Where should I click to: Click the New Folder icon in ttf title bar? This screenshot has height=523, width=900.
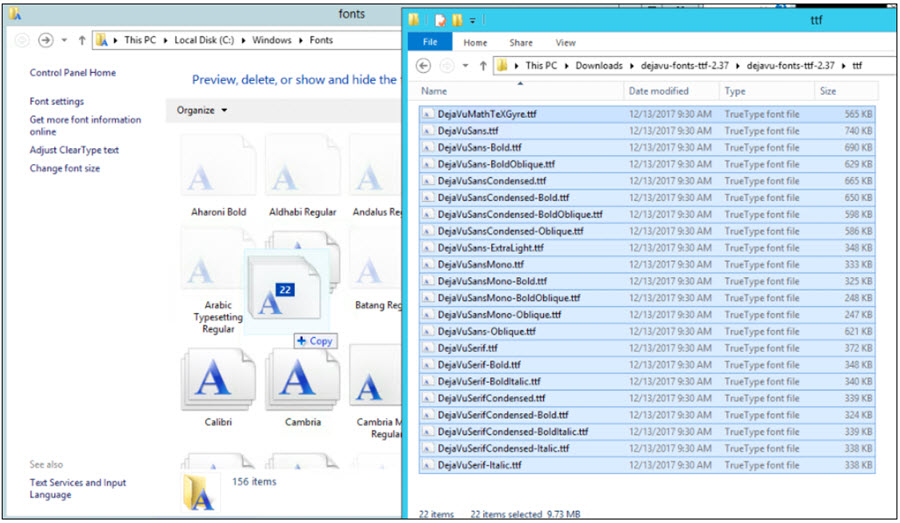[x=457, y=19]
